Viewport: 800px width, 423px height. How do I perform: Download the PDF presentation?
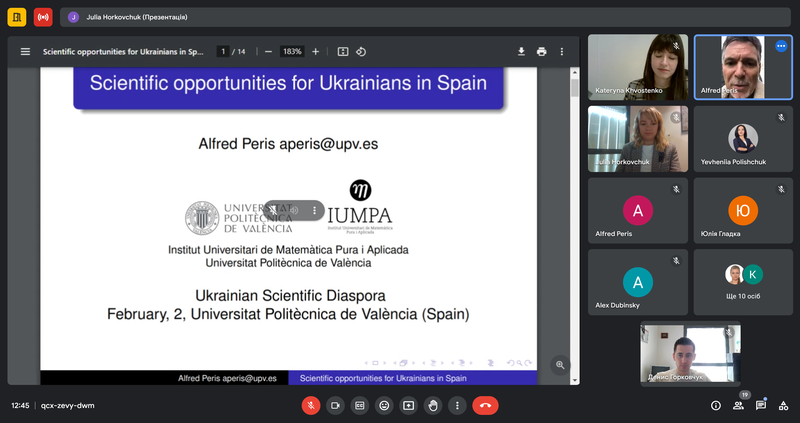[521, 52]
